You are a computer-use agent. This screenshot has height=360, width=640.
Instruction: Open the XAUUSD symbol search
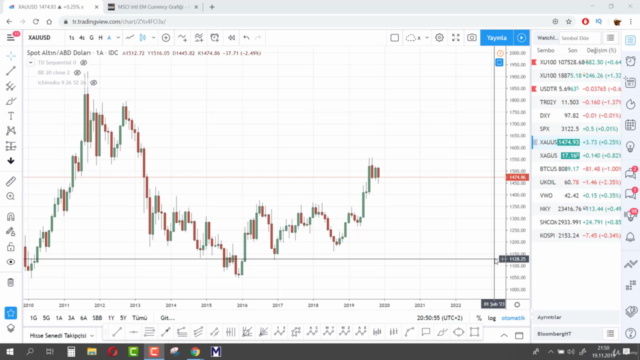coord(39,38)
